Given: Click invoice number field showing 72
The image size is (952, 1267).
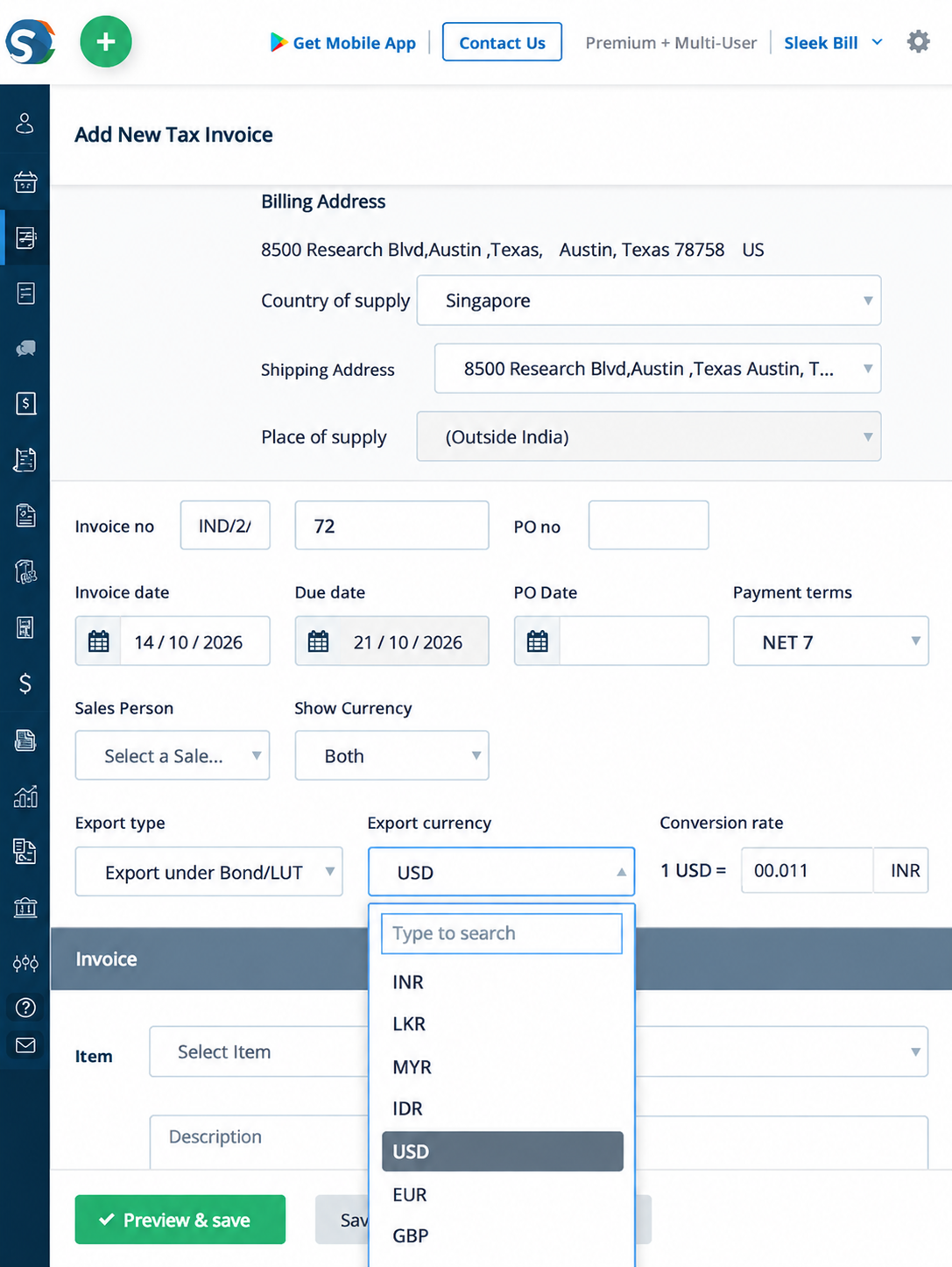Looking at the screenshot, I should (x=391, y=526).
